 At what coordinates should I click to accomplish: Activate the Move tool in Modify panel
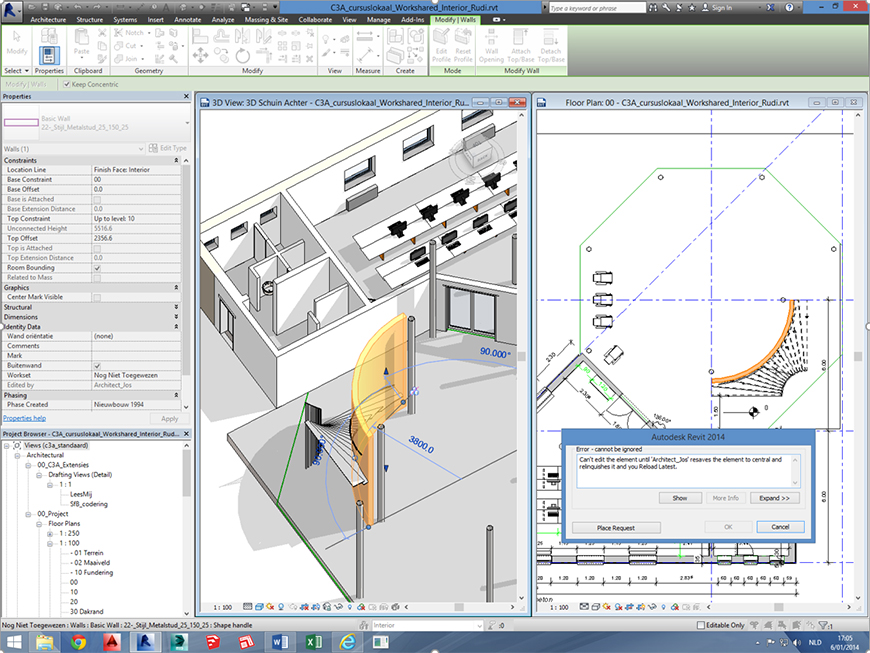(200, 55)
